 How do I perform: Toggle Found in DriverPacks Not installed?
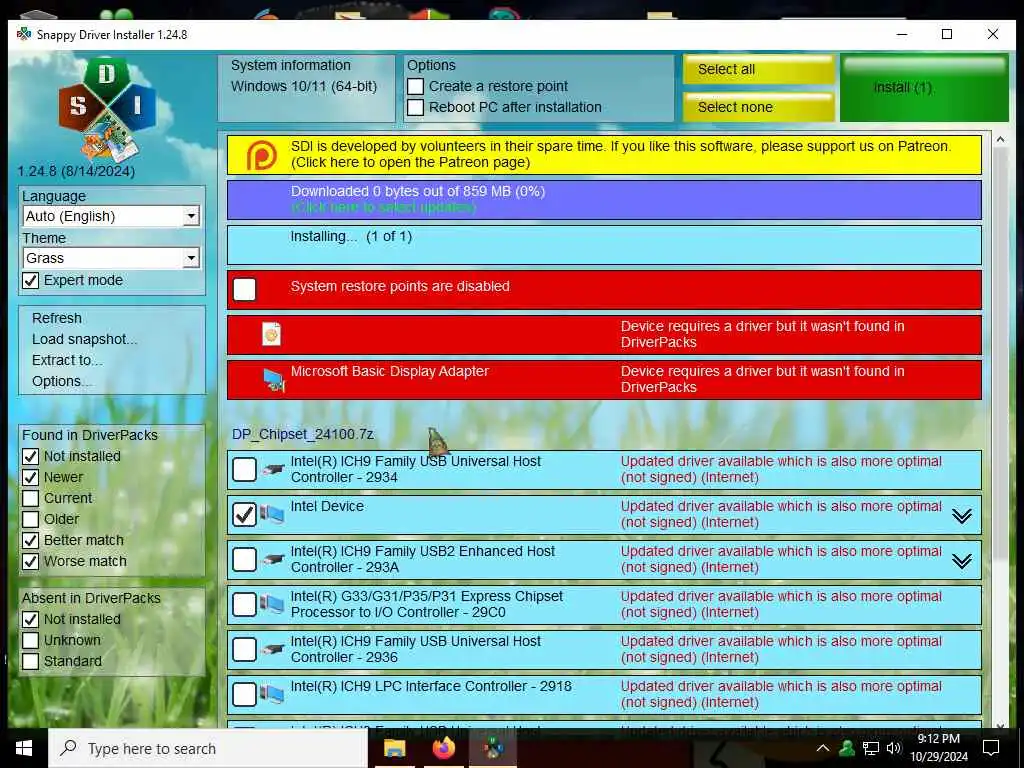tap(31, 456)
